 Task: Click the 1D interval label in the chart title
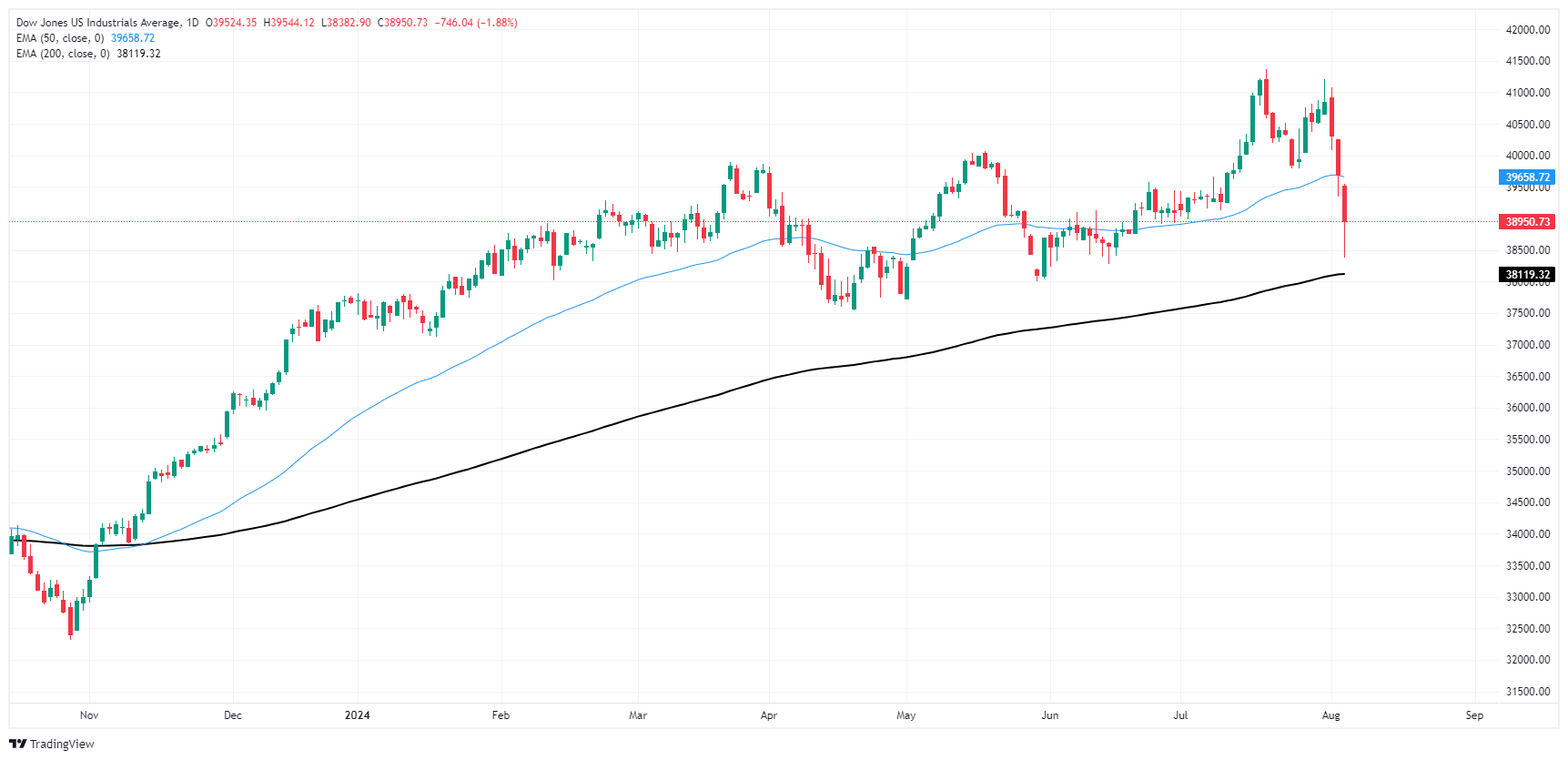click(192, 23)
